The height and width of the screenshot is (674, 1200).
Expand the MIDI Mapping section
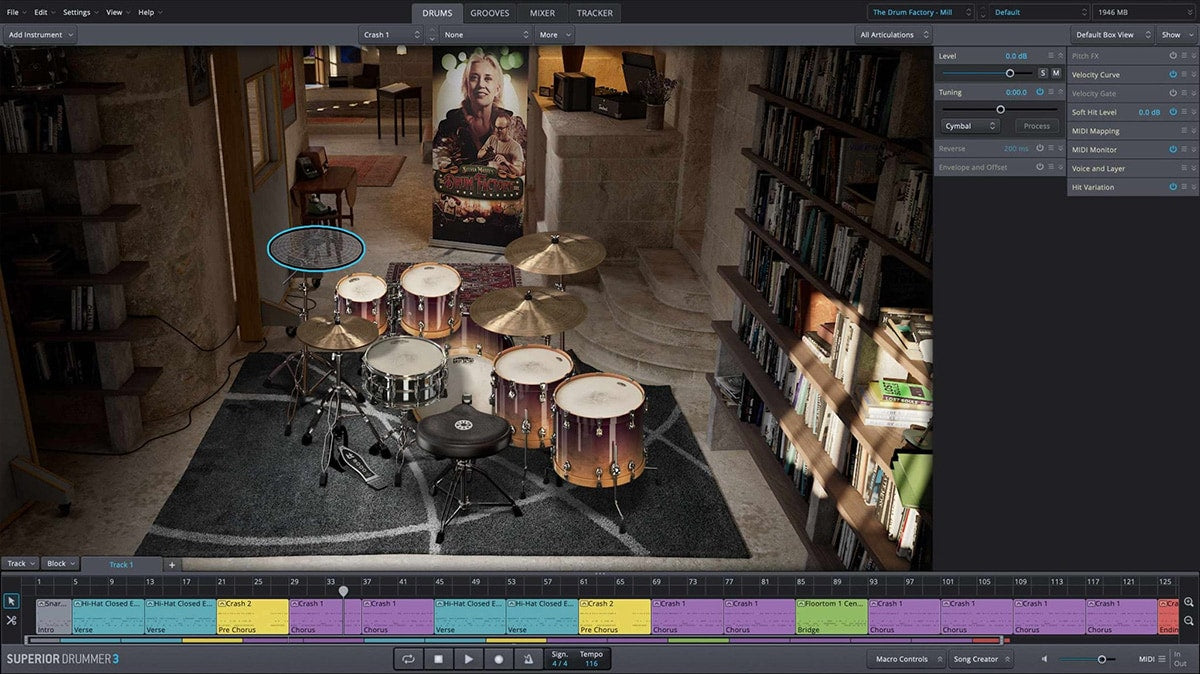pos(1193,131)
